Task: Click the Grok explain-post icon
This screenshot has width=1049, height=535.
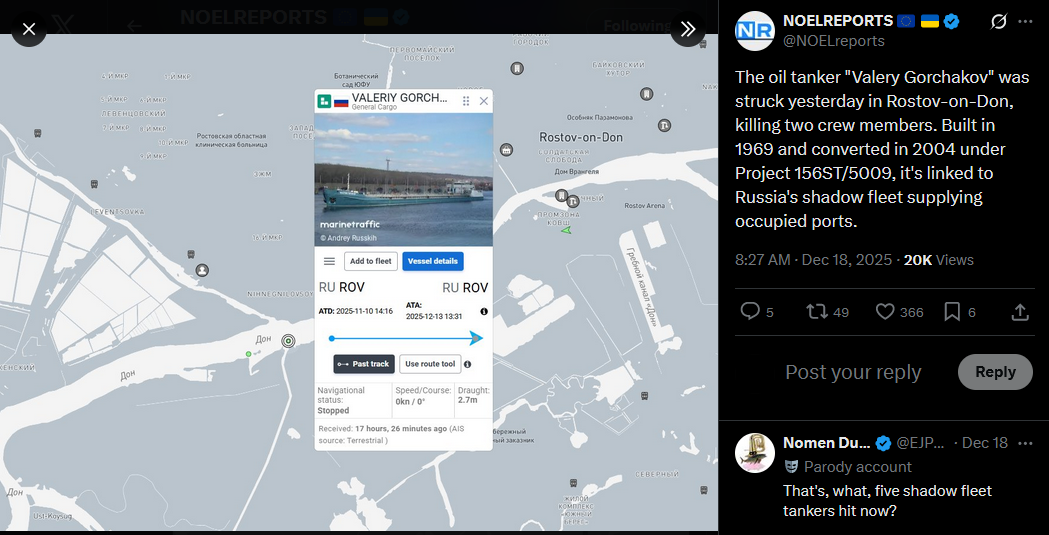Action: pyautogui.click(x=998, y=22)
